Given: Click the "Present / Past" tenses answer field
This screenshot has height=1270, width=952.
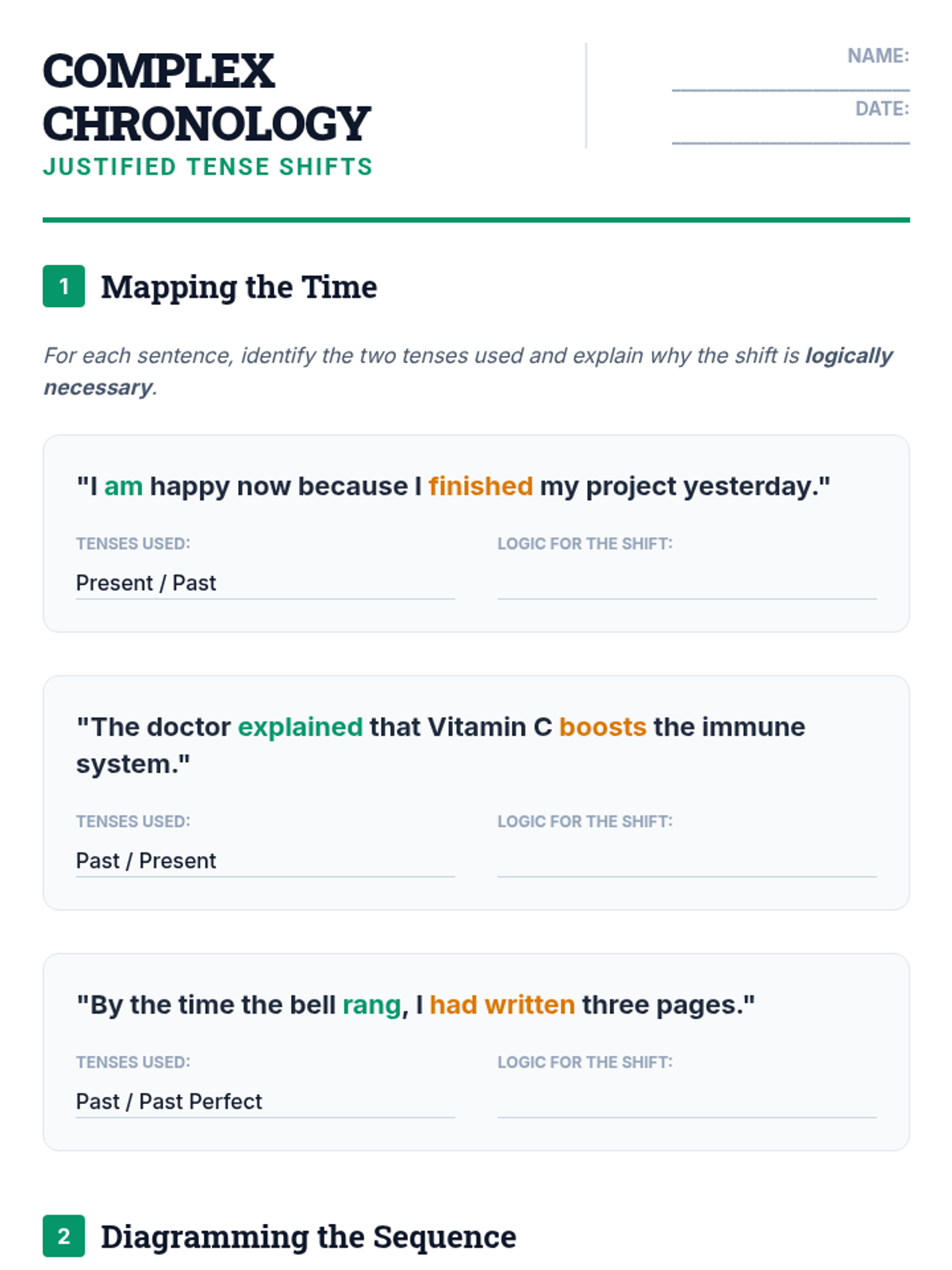Looking at the screenshot, I should pos(265,583).
